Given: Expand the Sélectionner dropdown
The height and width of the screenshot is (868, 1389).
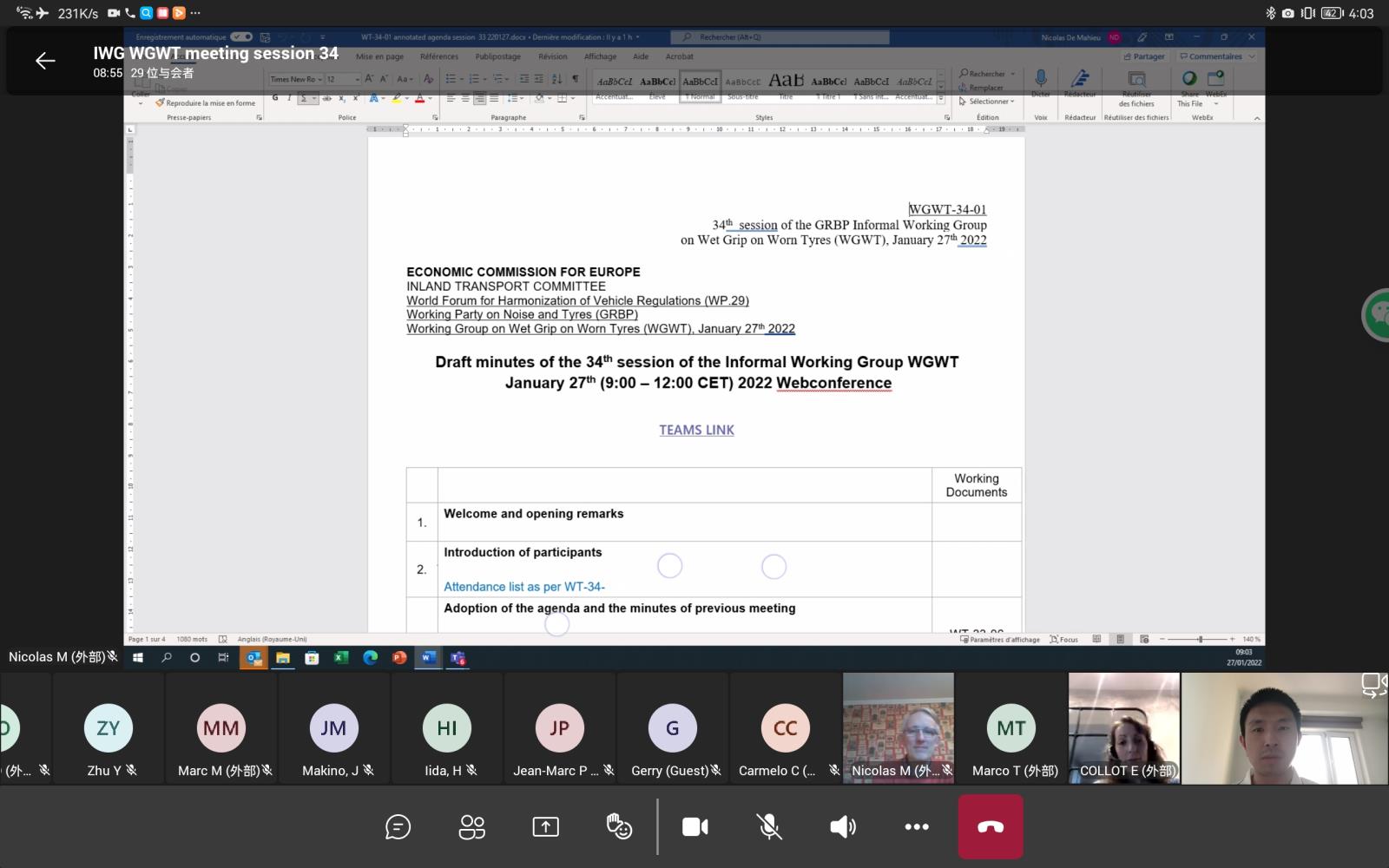Looking at the screenshot, I should pos(991,102).
